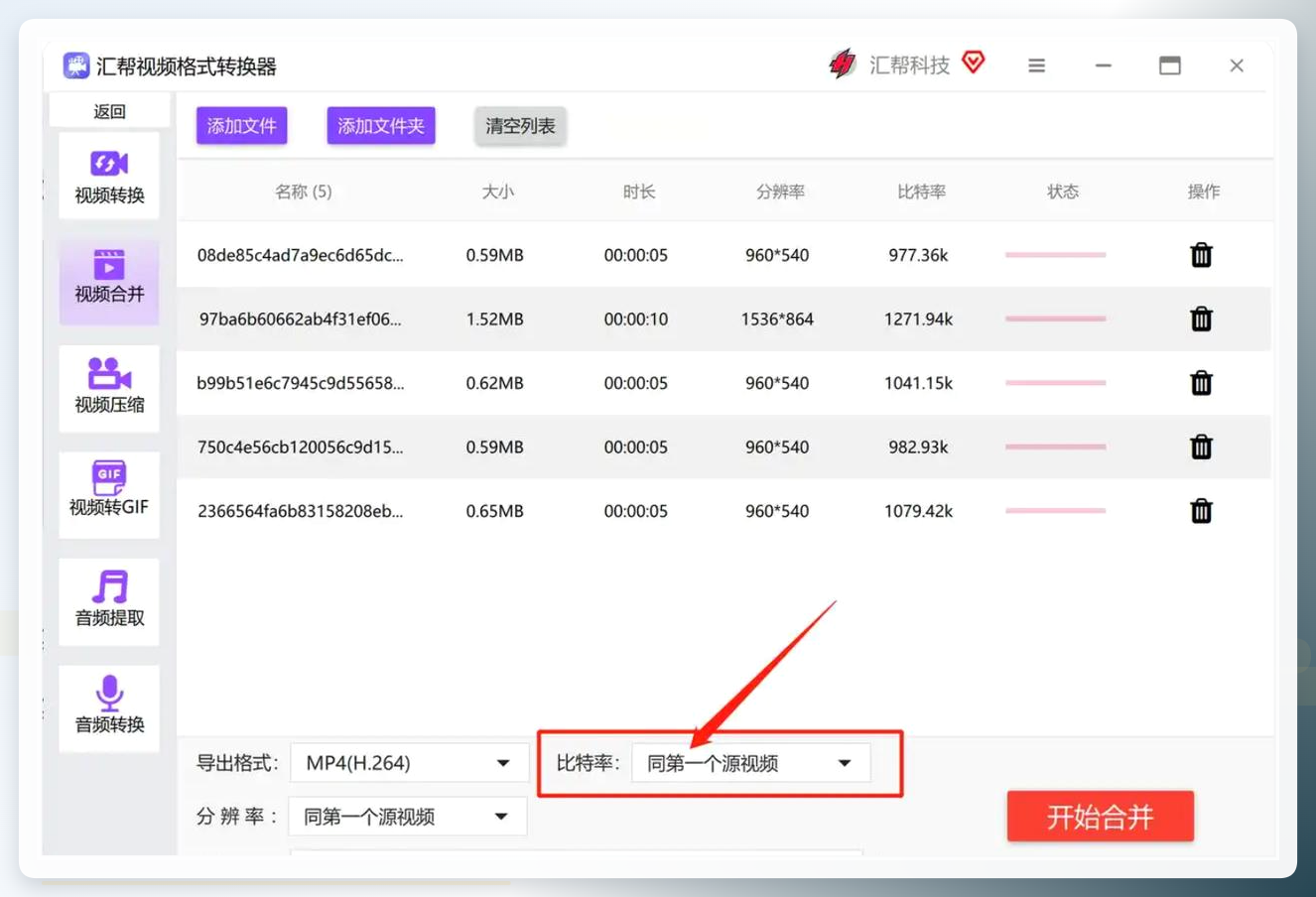
Task: Select file name 97ba6b60662ab4f31ef06...
Action: point(301,319)
